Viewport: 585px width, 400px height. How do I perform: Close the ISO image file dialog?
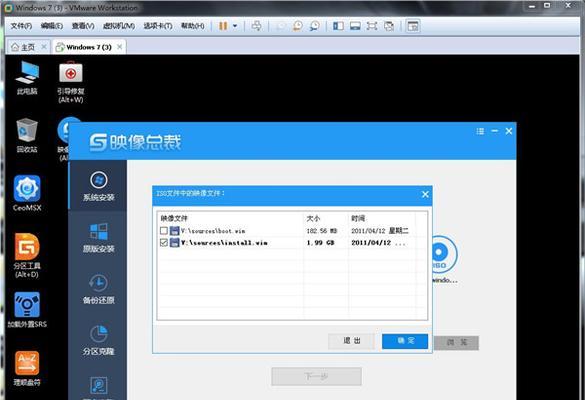coord(425,194)
